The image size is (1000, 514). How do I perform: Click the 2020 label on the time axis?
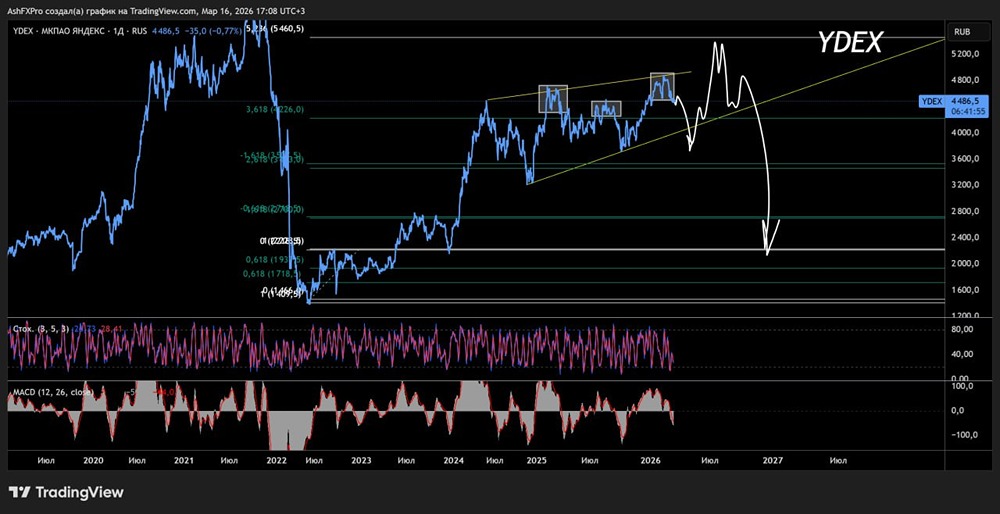93,460
